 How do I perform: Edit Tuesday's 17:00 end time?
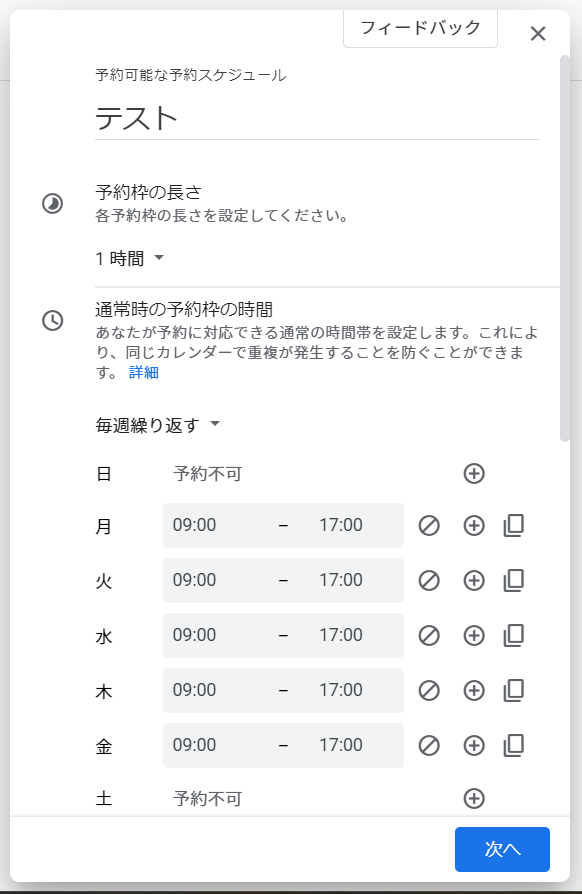point(341,580)
